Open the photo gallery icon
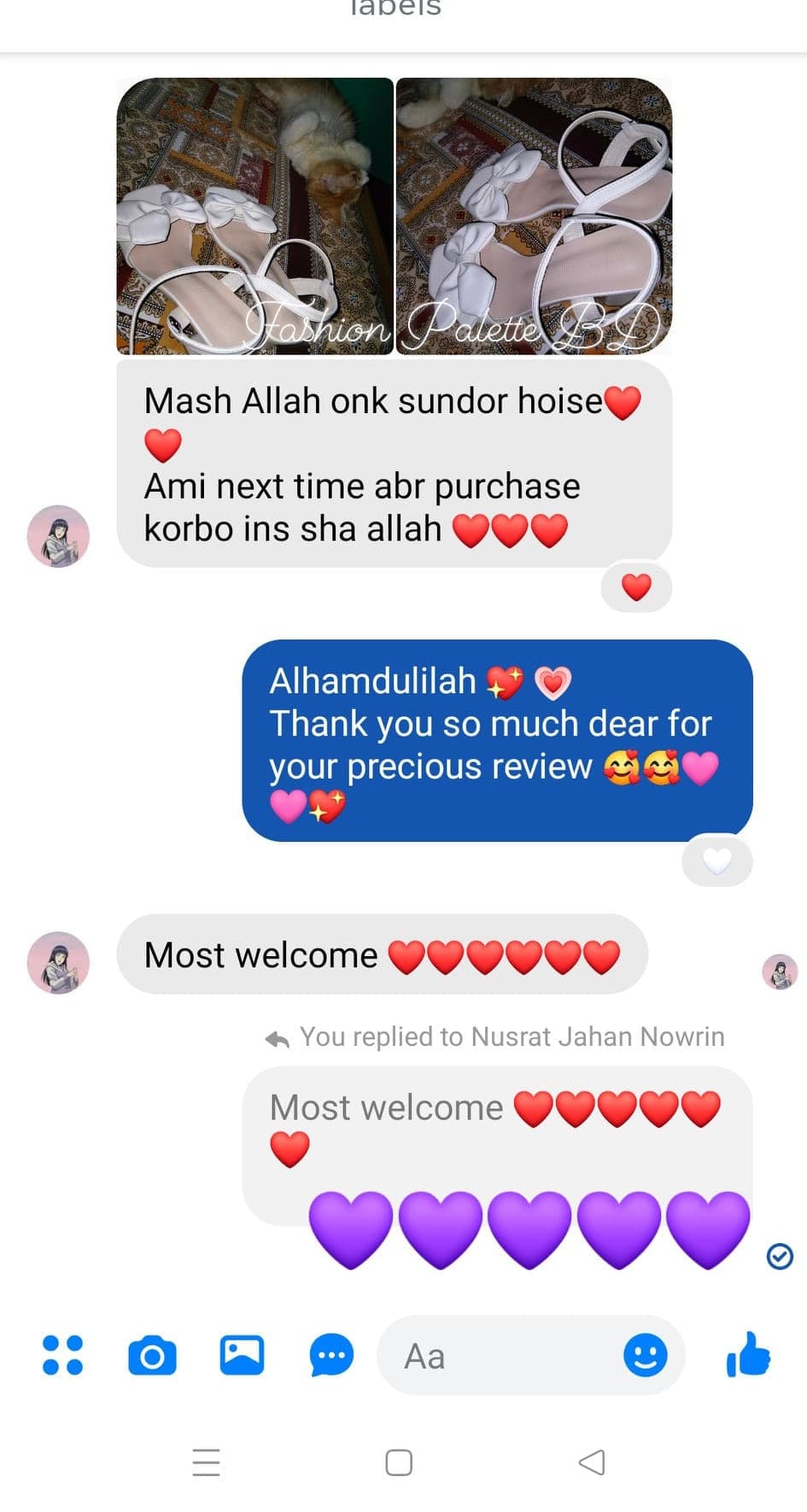Screen dimensions: 807x1512 click(242, 1355)
